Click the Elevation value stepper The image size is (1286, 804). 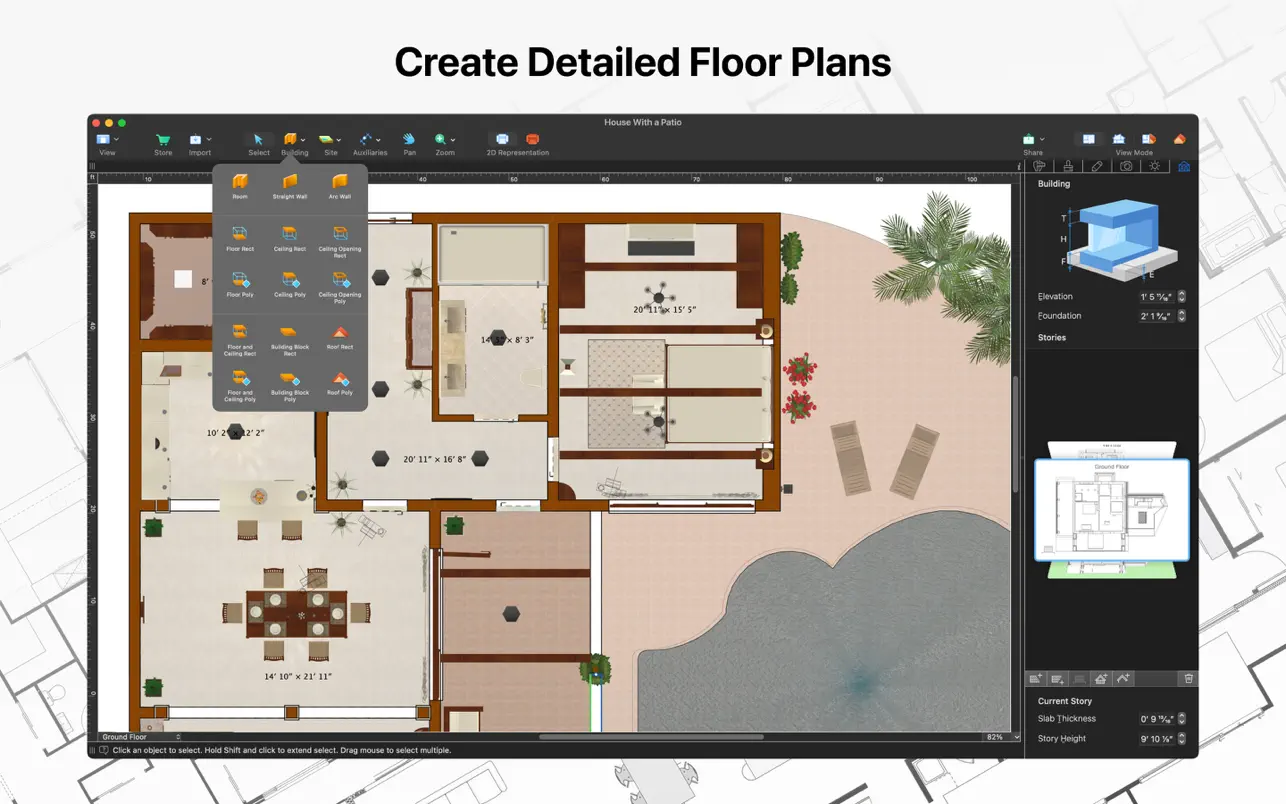pos(1182,297)
